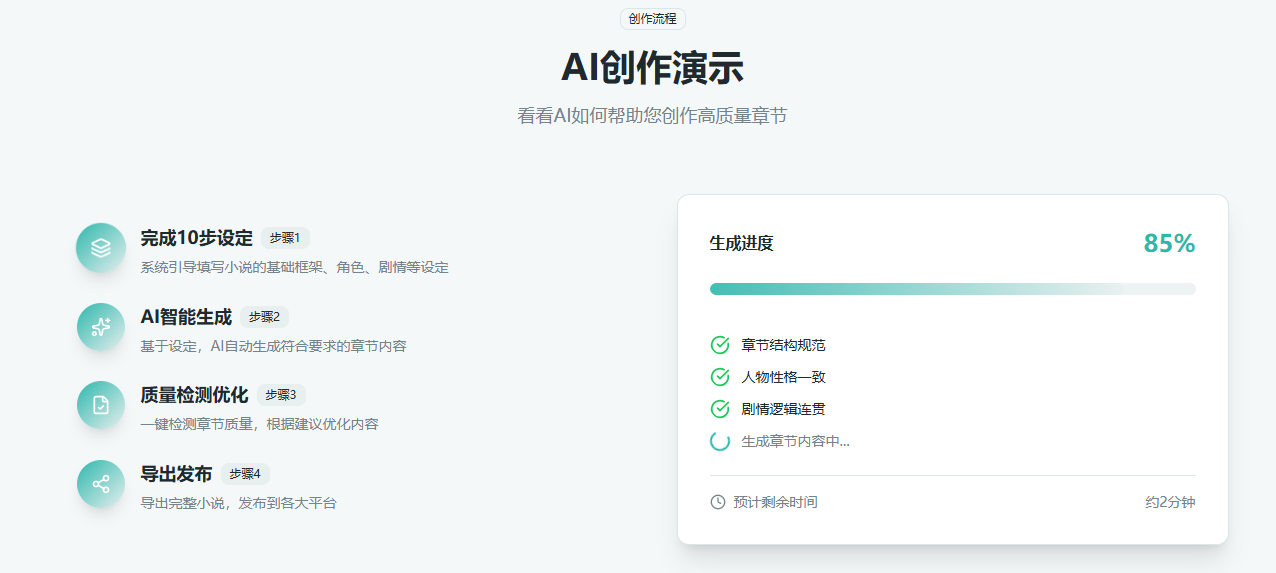Select the 导出发布 heading

pyautogui.click(x=177, y=474)
